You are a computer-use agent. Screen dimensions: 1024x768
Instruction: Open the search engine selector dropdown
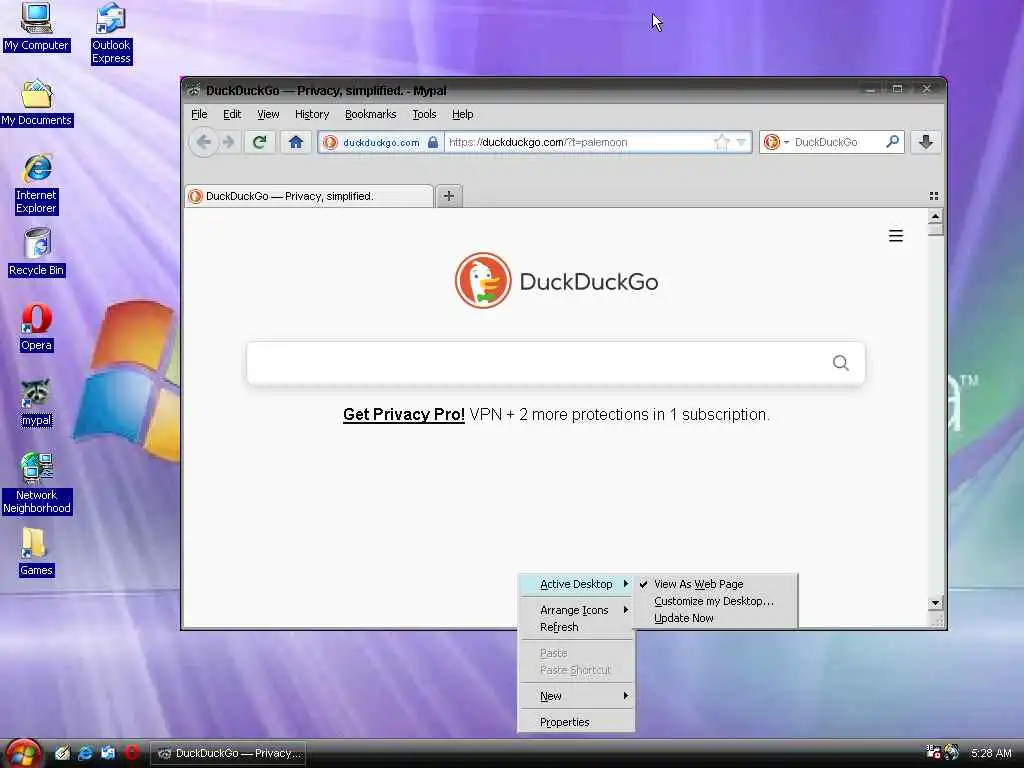pos(776,142)
